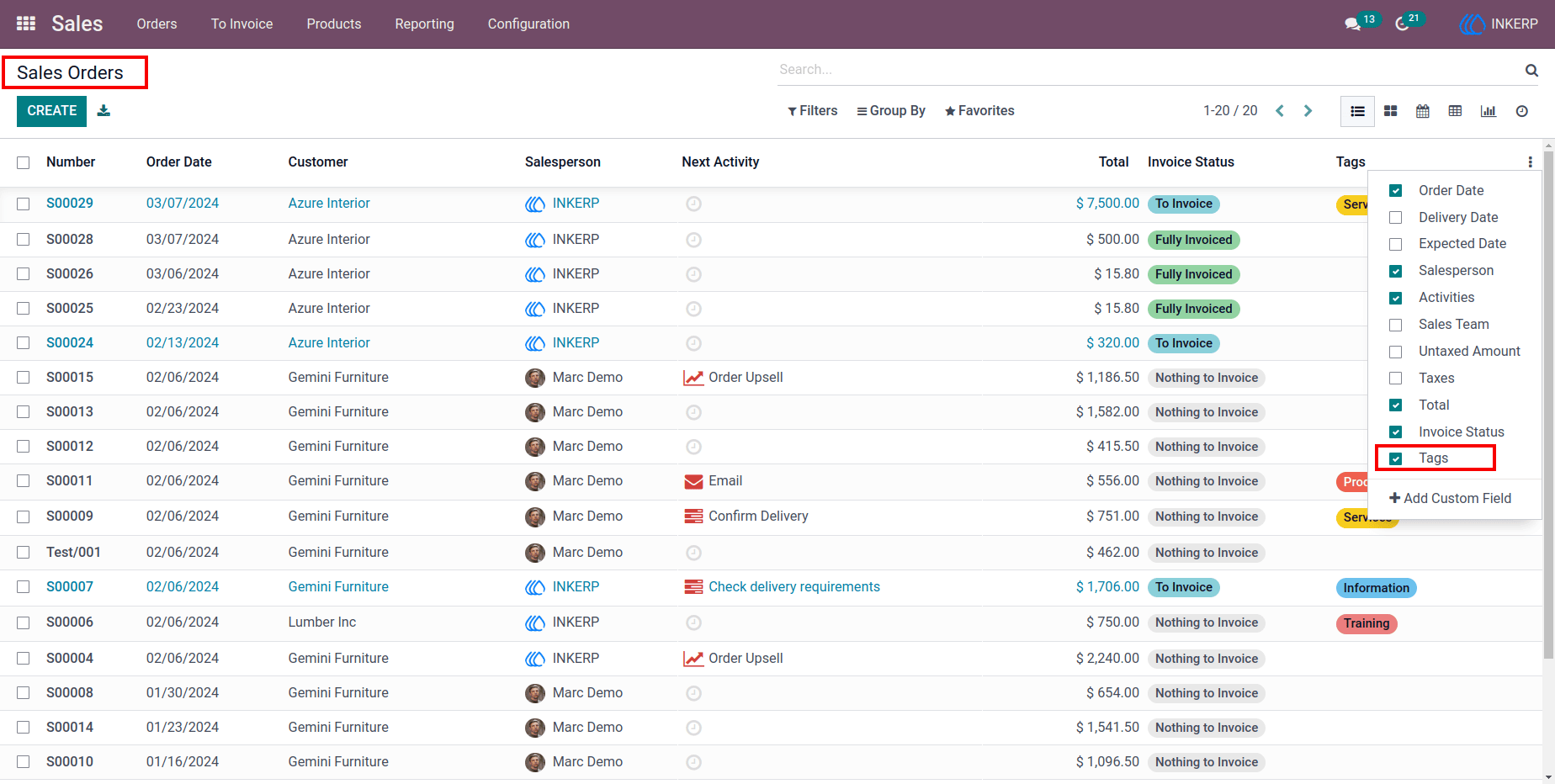The image size is (1555, 784).
Task: Enable the Untaxed Amount column option
Action: tap(1395, 352)
